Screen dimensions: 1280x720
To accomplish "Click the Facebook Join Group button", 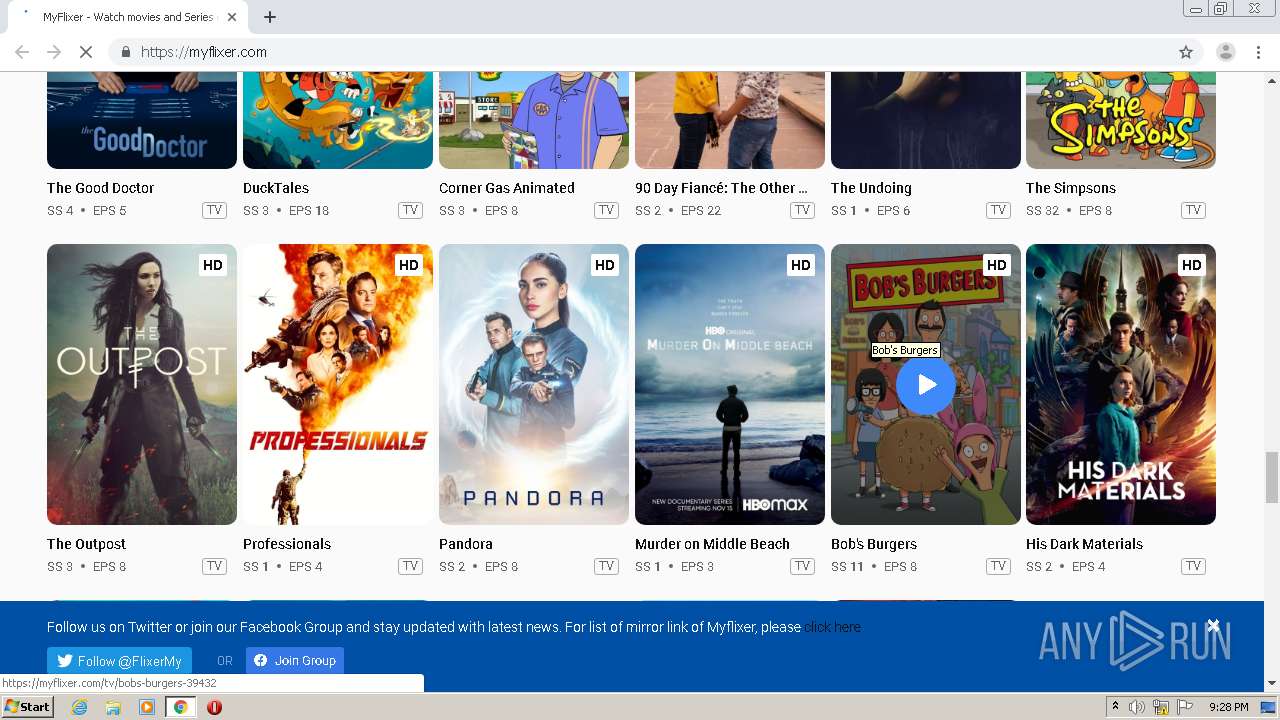I will click(295, 661).
